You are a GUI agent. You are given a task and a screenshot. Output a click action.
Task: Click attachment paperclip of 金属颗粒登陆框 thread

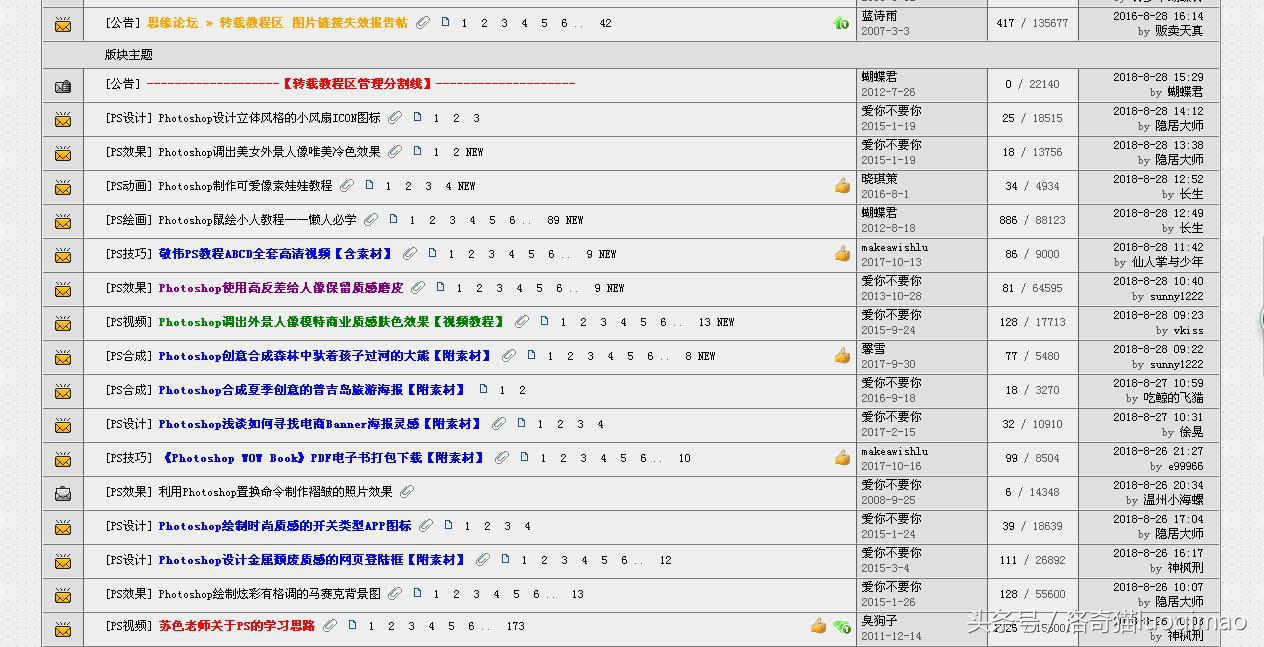[x=483, y=560]
